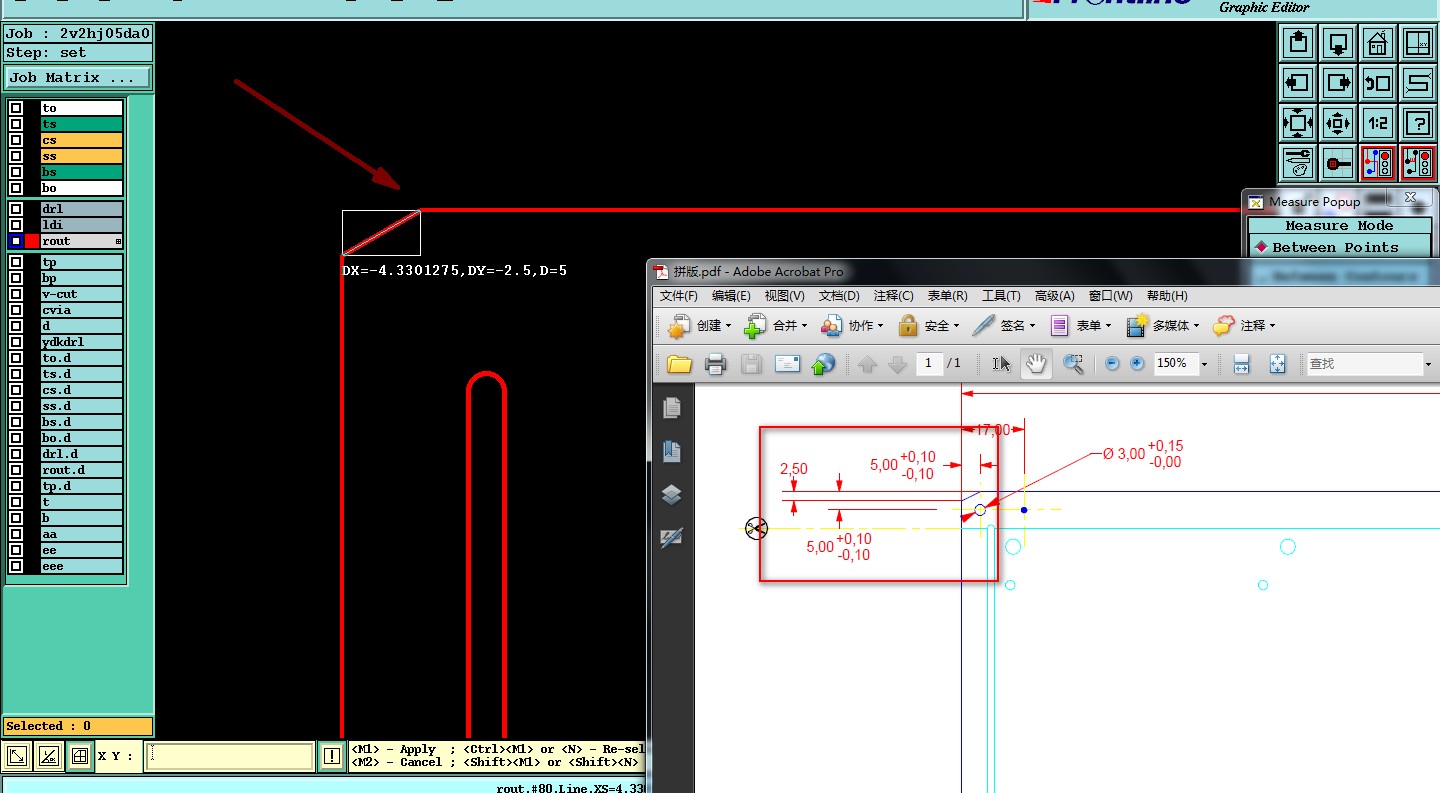Click the exclamation mark button beside XY field

click(332, 757)
